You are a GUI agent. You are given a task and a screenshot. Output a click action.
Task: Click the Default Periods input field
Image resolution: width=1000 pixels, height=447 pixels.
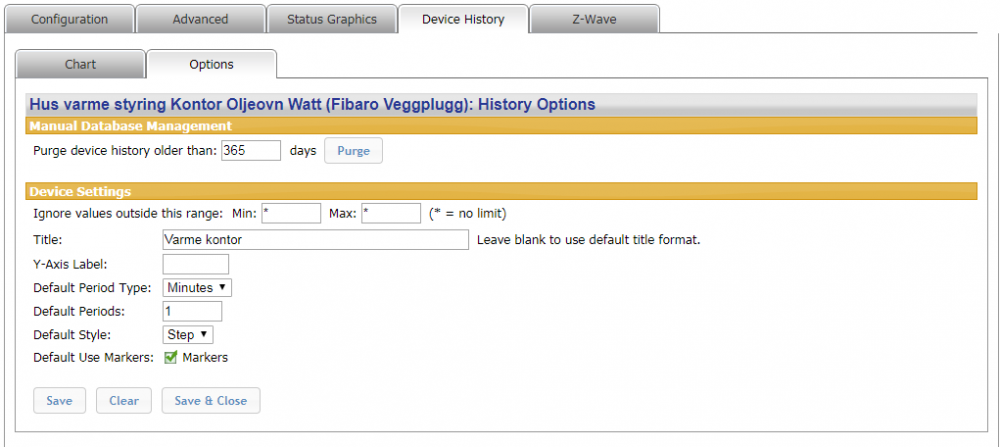(191, 311)
